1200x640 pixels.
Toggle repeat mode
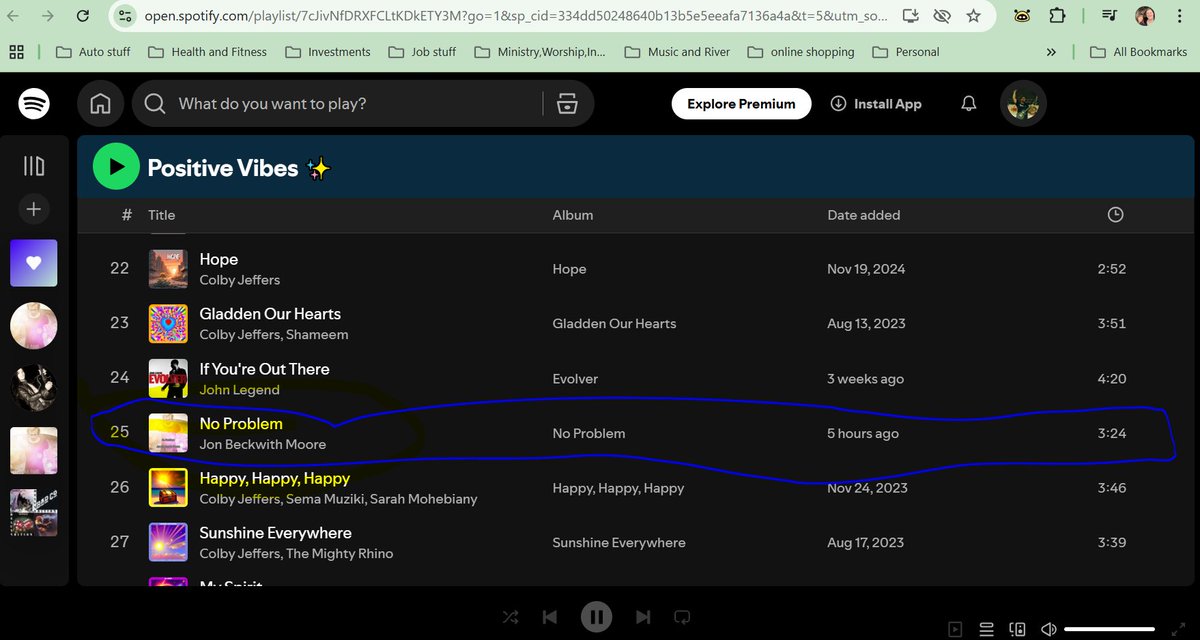682,617
